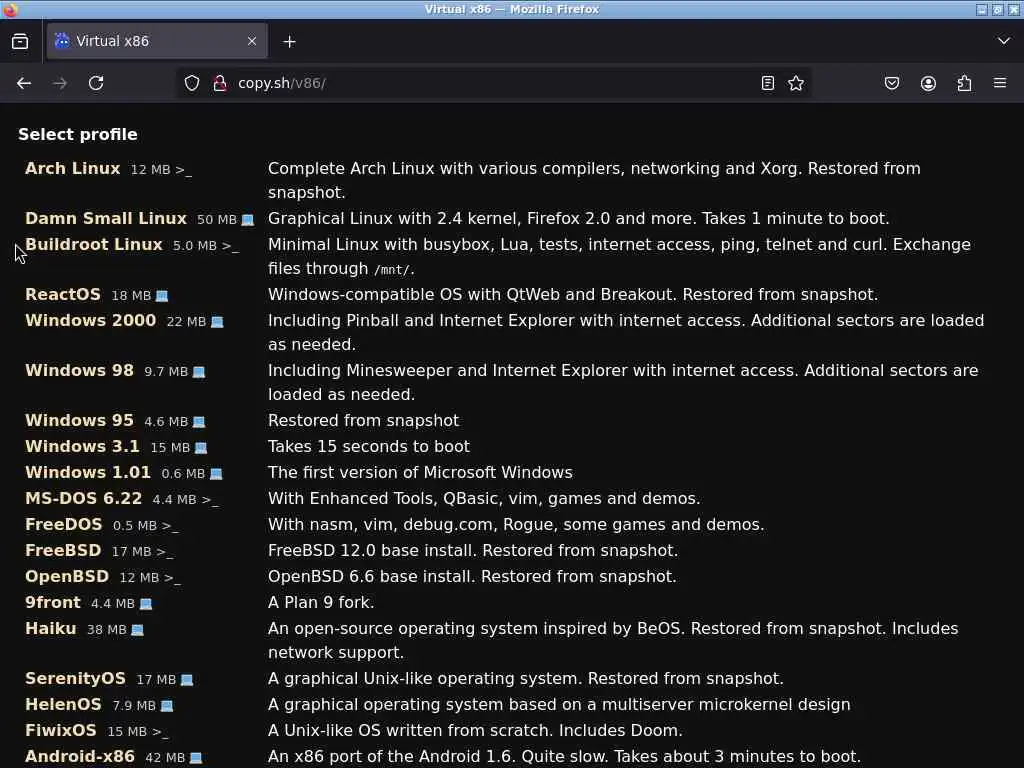1024x768 pixels.
Task: Launch the Damn Small Linux profile
Action: tap(106, 218)
